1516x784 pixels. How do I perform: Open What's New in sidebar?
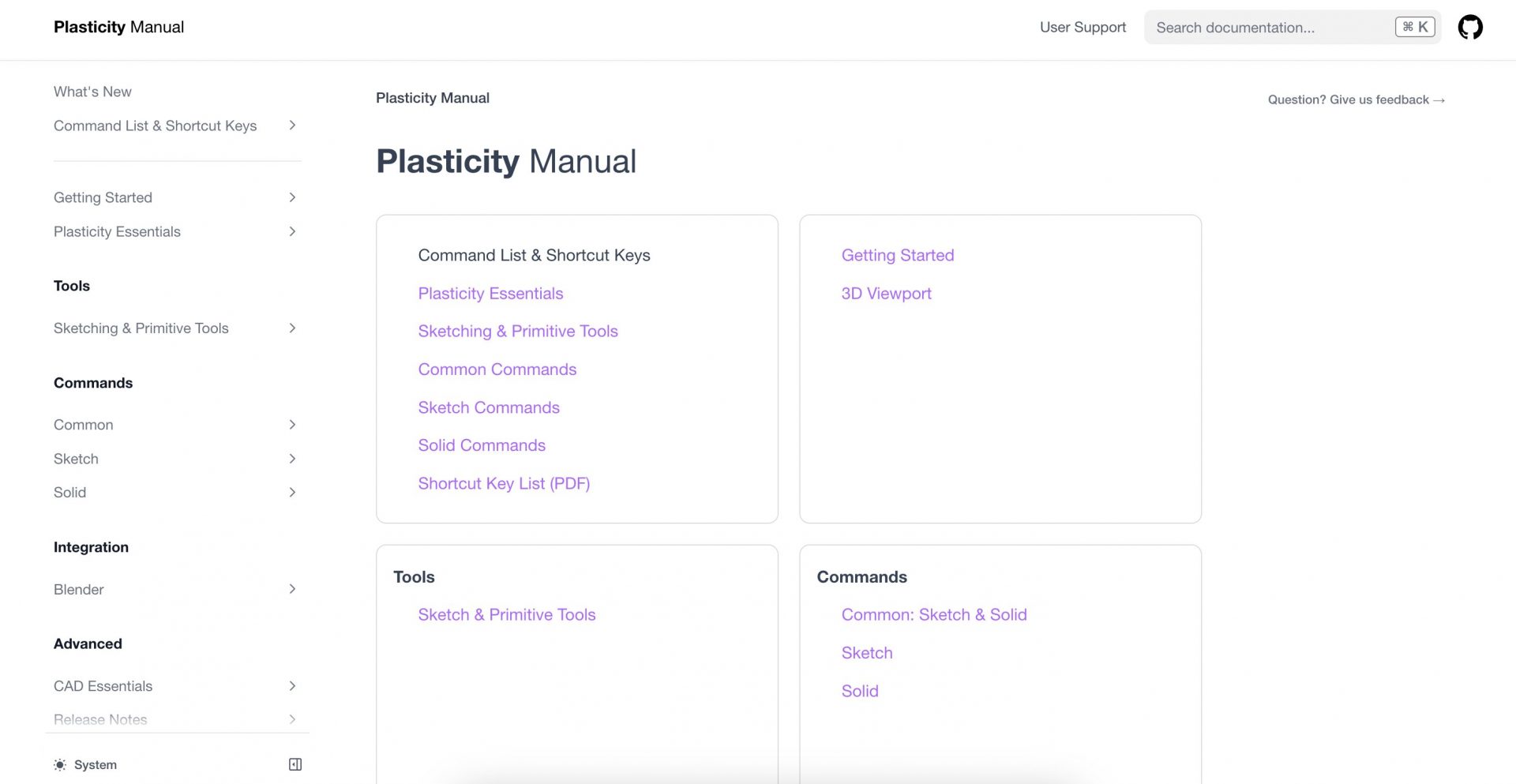click(x=92, y=92)
